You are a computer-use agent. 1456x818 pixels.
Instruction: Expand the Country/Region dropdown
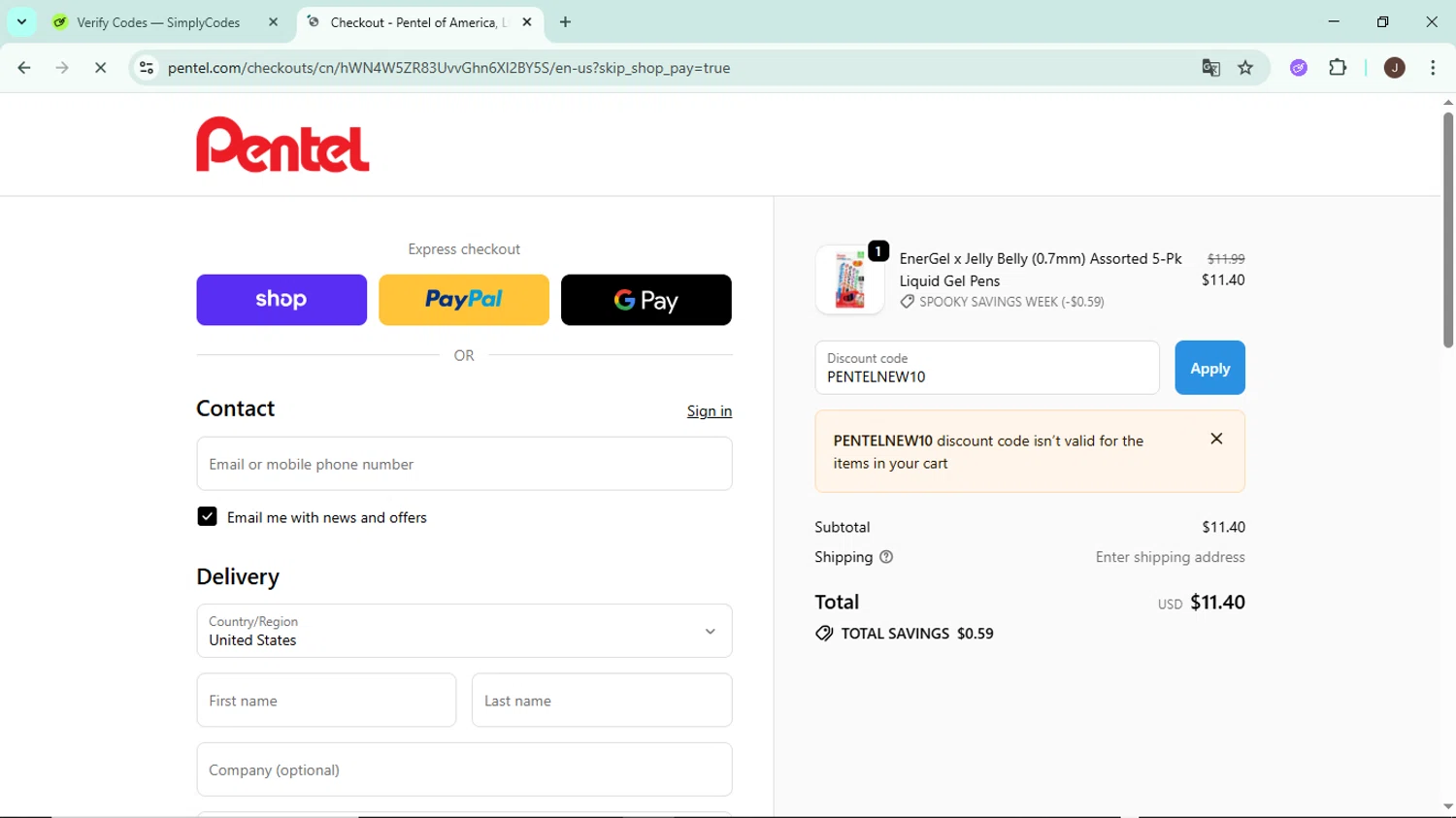point(464,631)
